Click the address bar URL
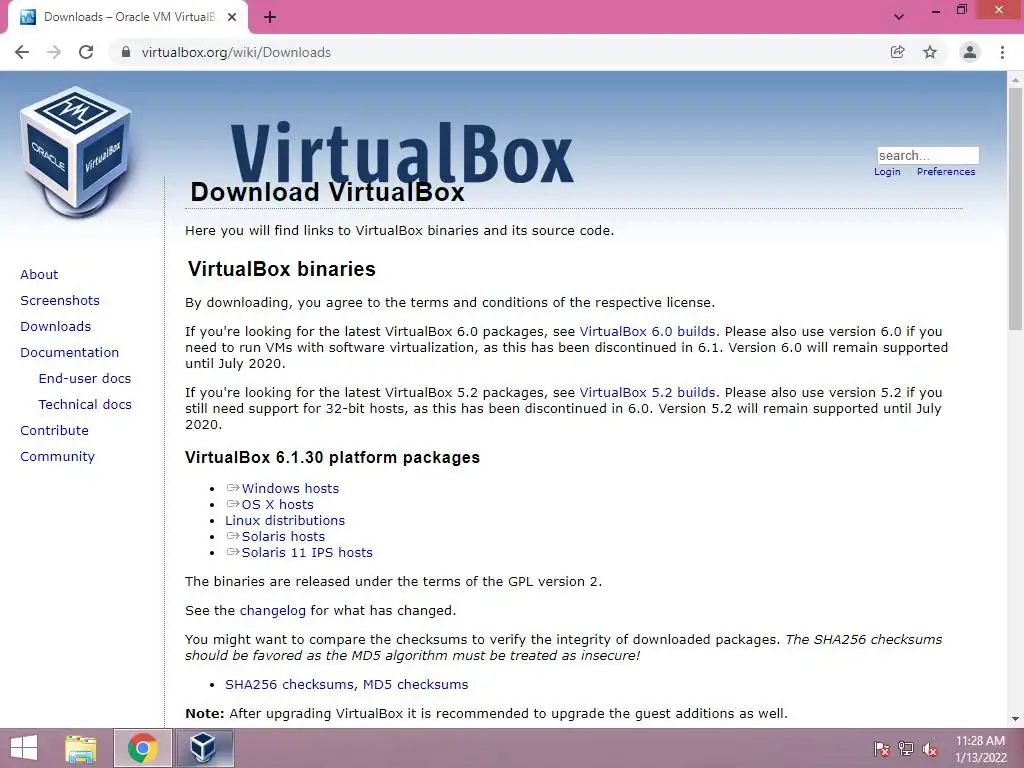Screen dimensions: 1024x768 [236, 52]
